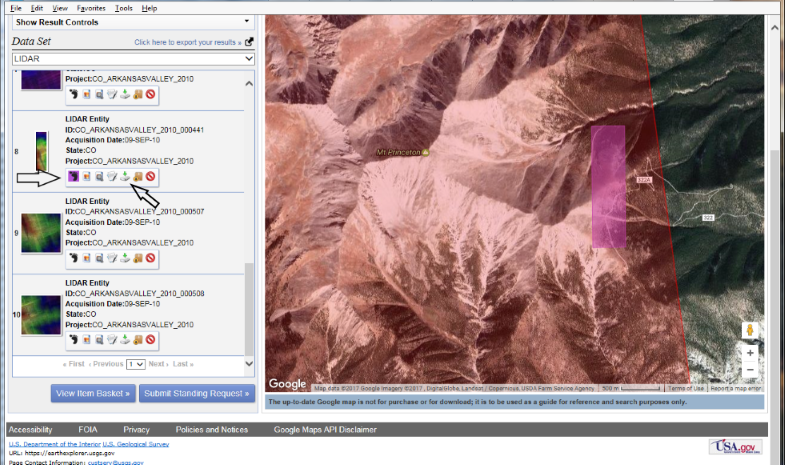Click View Item Basket button

(x=92, y=393)
